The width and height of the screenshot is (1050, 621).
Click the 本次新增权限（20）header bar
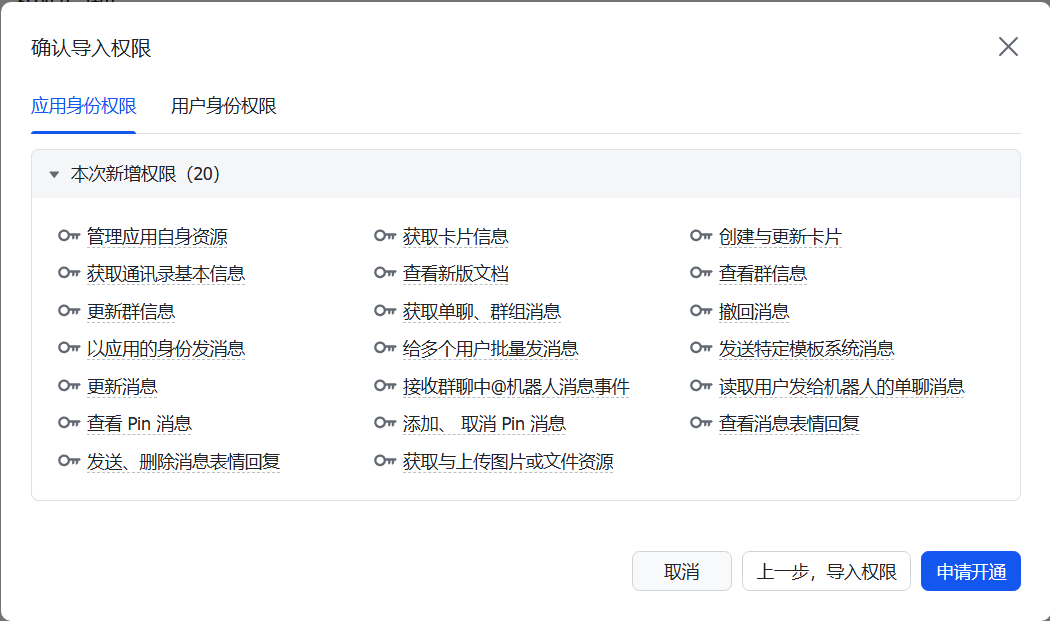point(525,175)
